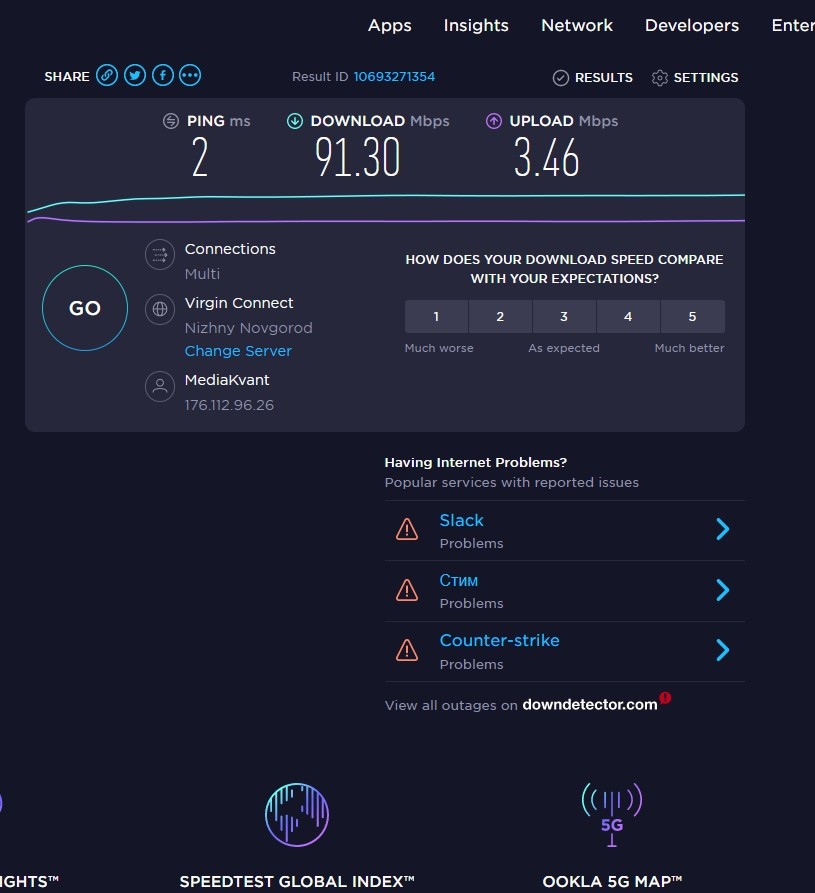Share result via Facebook icon
Image resolution: width=815 pixels, height=893 pixels.
pos(162,76)
